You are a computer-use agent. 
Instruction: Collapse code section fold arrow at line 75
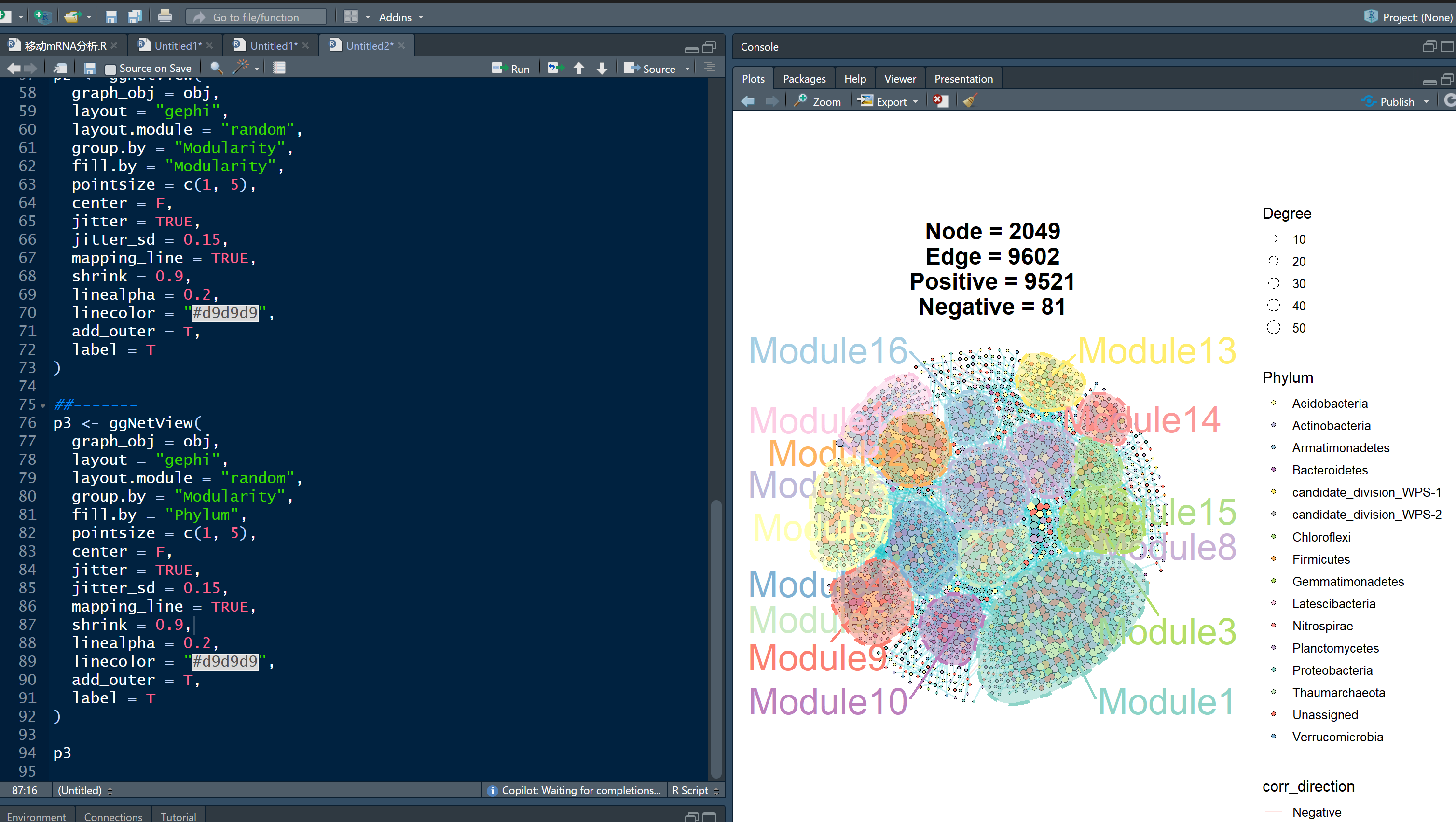pyautogui.click(x=43, y=405)
